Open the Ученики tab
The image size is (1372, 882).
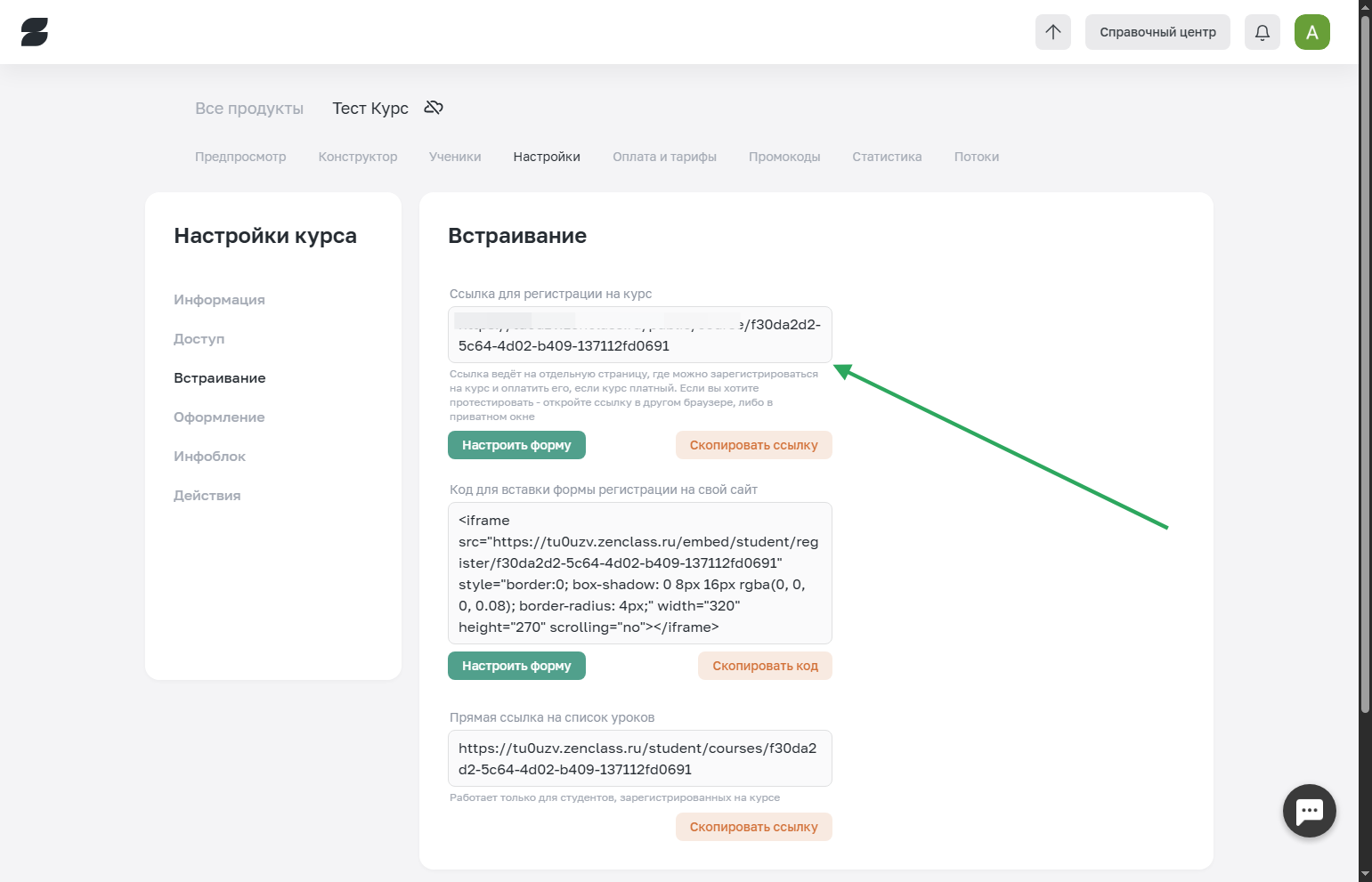[455, 157]
